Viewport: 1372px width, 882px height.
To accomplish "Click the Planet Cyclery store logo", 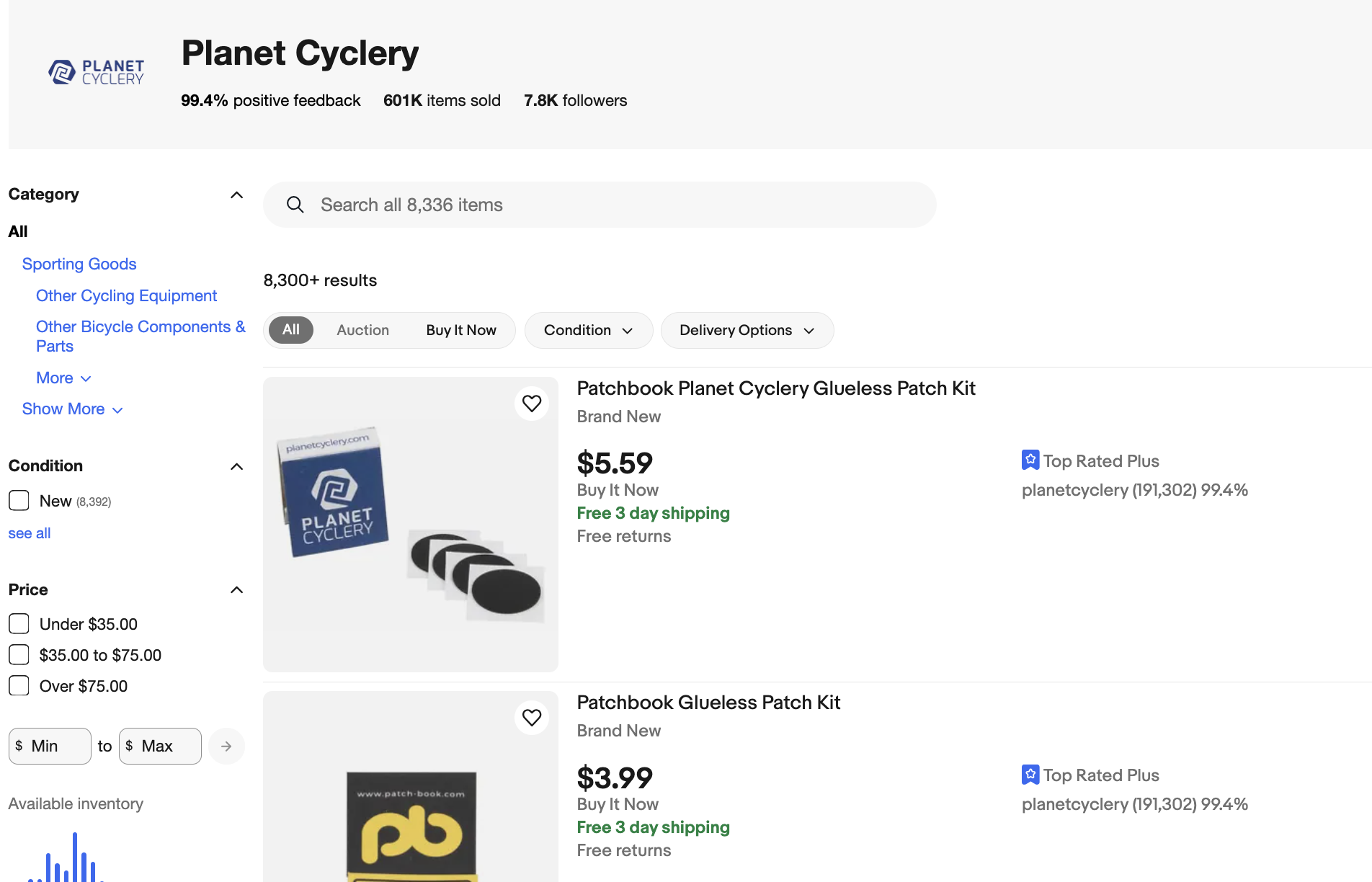I will tap(96, 72).
